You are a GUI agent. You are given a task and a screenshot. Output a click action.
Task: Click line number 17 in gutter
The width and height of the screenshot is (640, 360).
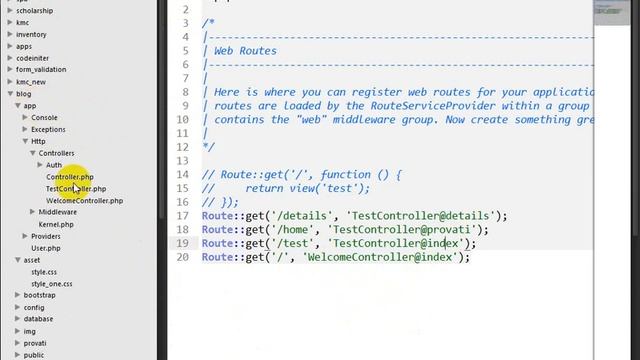pos(182,216)
